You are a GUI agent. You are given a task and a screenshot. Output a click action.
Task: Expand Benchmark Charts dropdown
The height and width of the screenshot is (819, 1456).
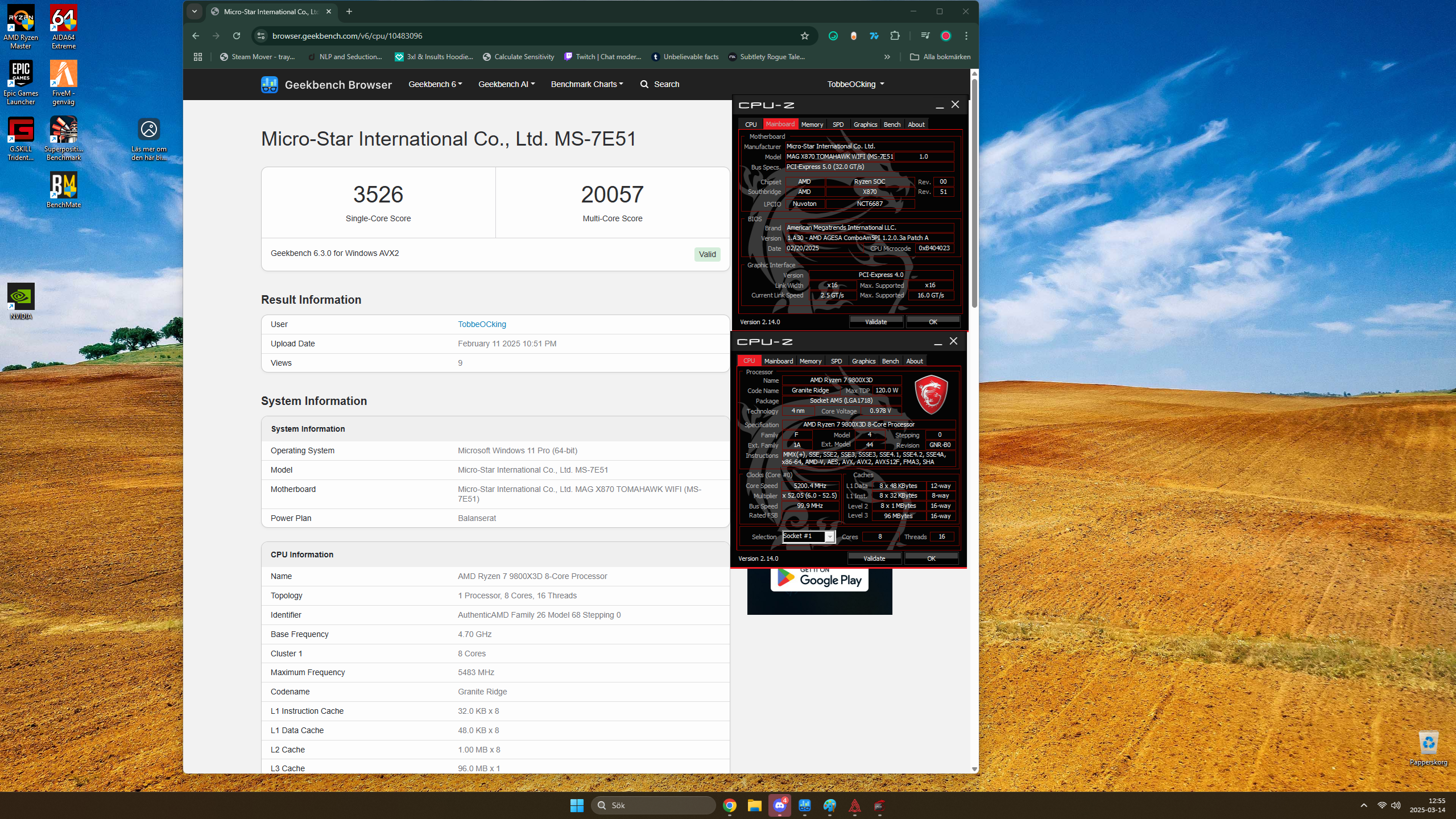[587, 84]
